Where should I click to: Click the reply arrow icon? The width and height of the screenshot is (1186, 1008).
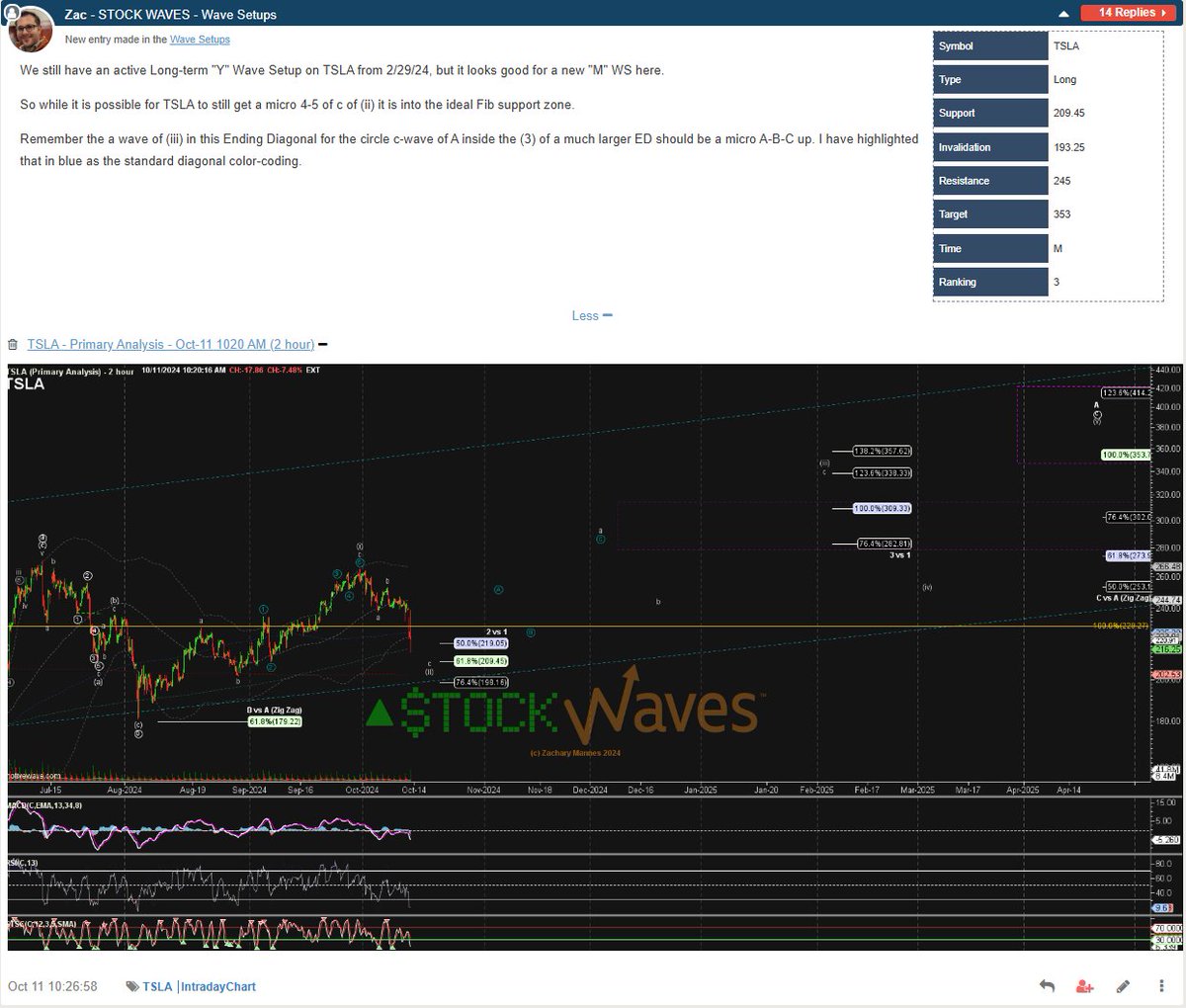(1048, 986)
